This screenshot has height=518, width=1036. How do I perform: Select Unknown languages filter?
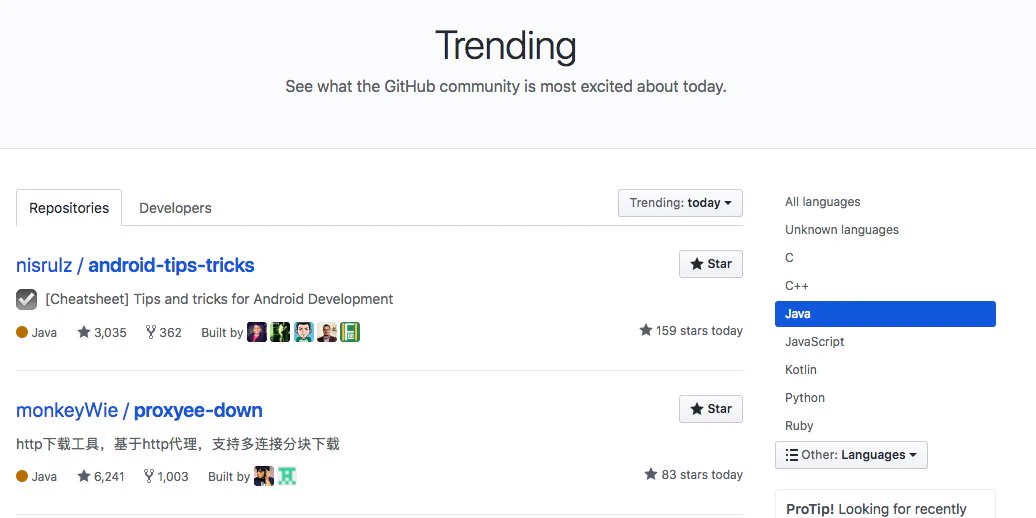click(842, 230)
